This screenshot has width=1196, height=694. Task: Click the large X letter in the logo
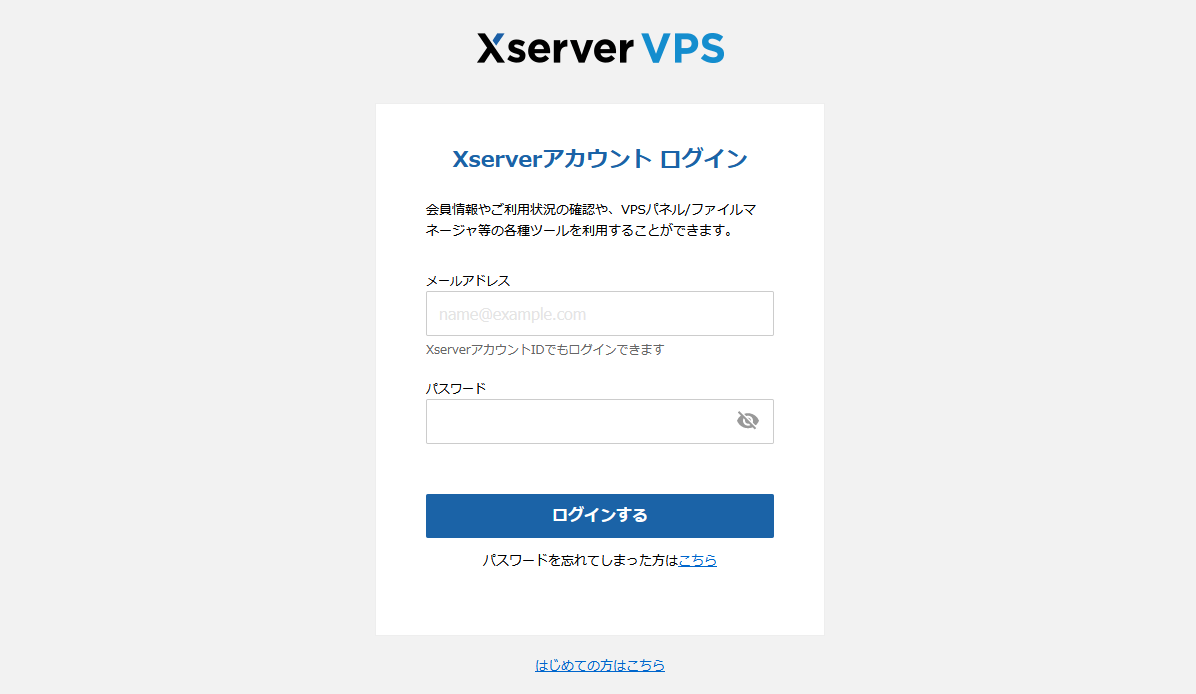490,48
